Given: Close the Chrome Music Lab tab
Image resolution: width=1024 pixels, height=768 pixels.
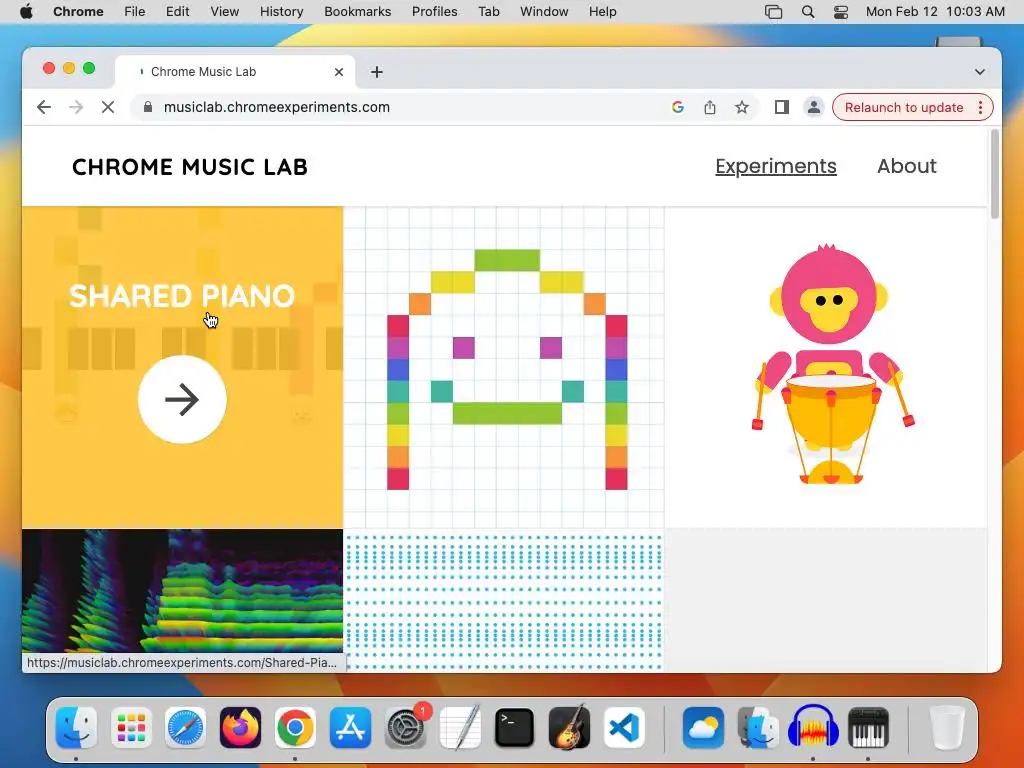Looking at the screenshot, I should click(x=339, y=72).
